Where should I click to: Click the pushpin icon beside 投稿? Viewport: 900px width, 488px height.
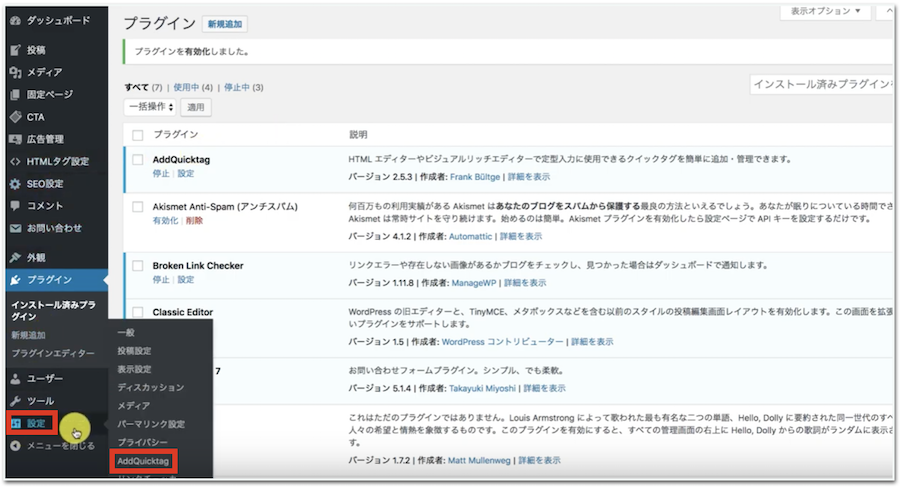pyautogui.click(x=15, y=50)
